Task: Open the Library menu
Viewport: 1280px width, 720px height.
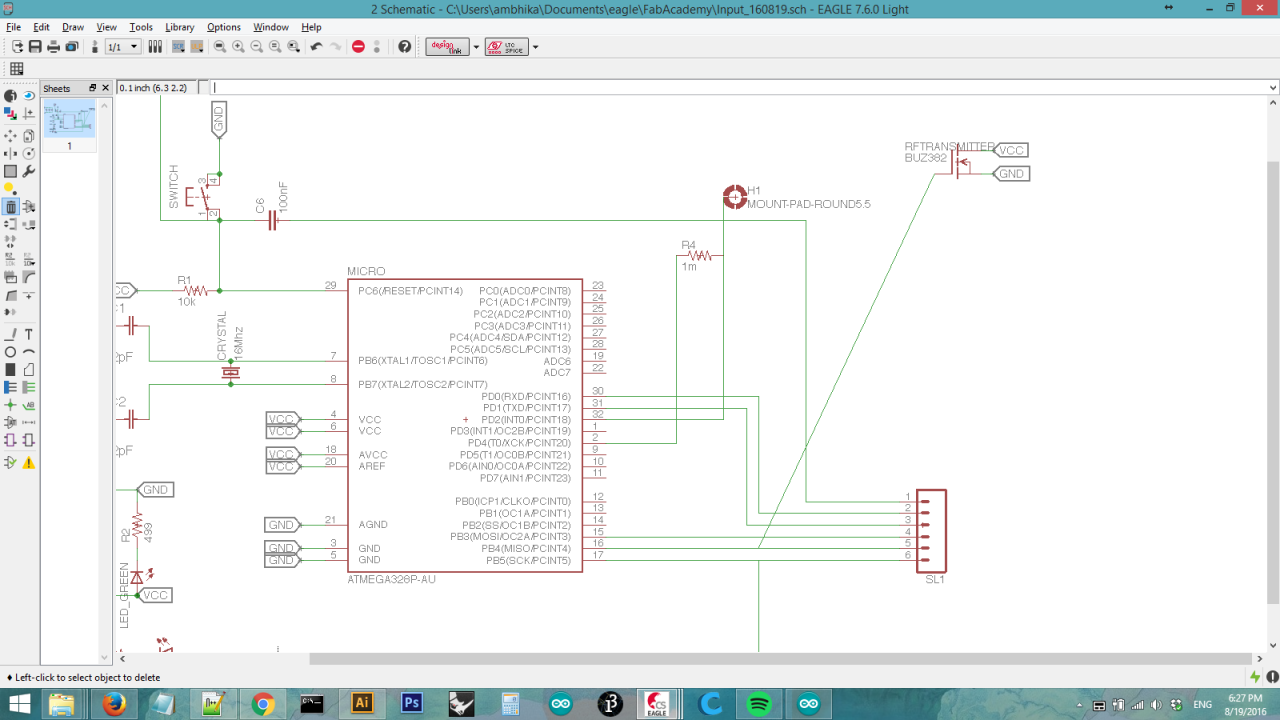Action: (180, 27)
